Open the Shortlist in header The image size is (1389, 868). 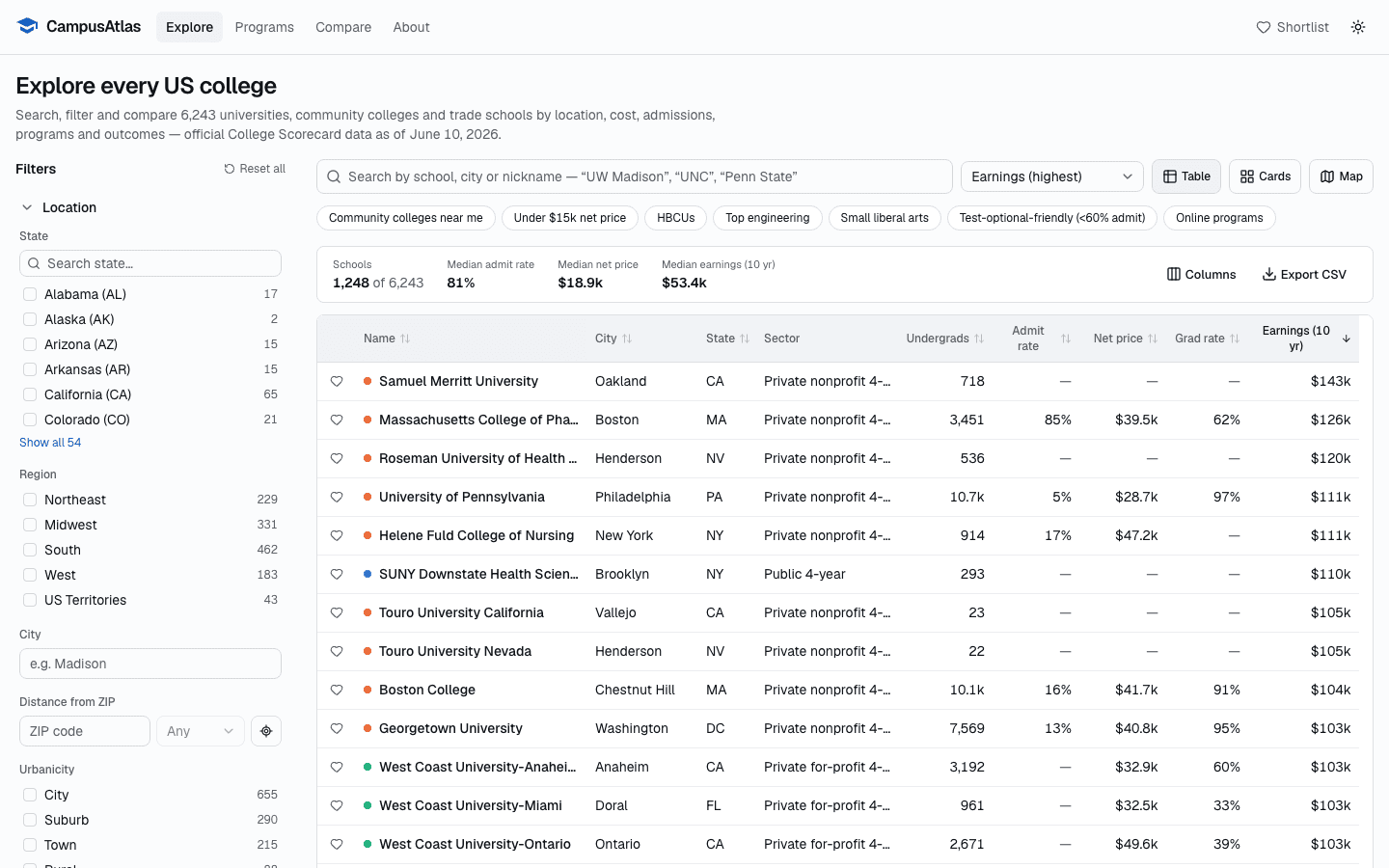(x=1293, y=27)
